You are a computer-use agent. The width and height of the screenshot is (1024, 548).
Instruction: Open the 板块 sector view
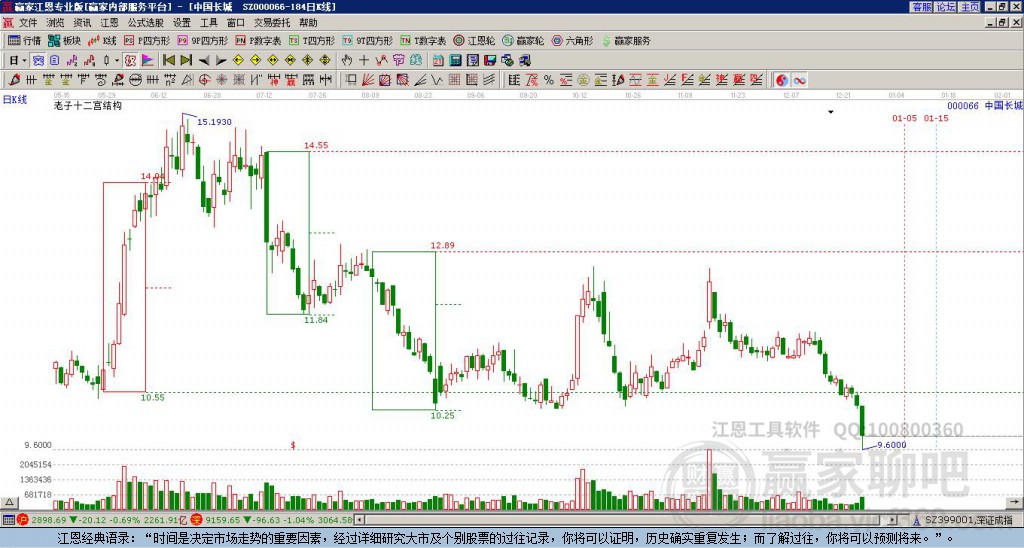[65, 40]
